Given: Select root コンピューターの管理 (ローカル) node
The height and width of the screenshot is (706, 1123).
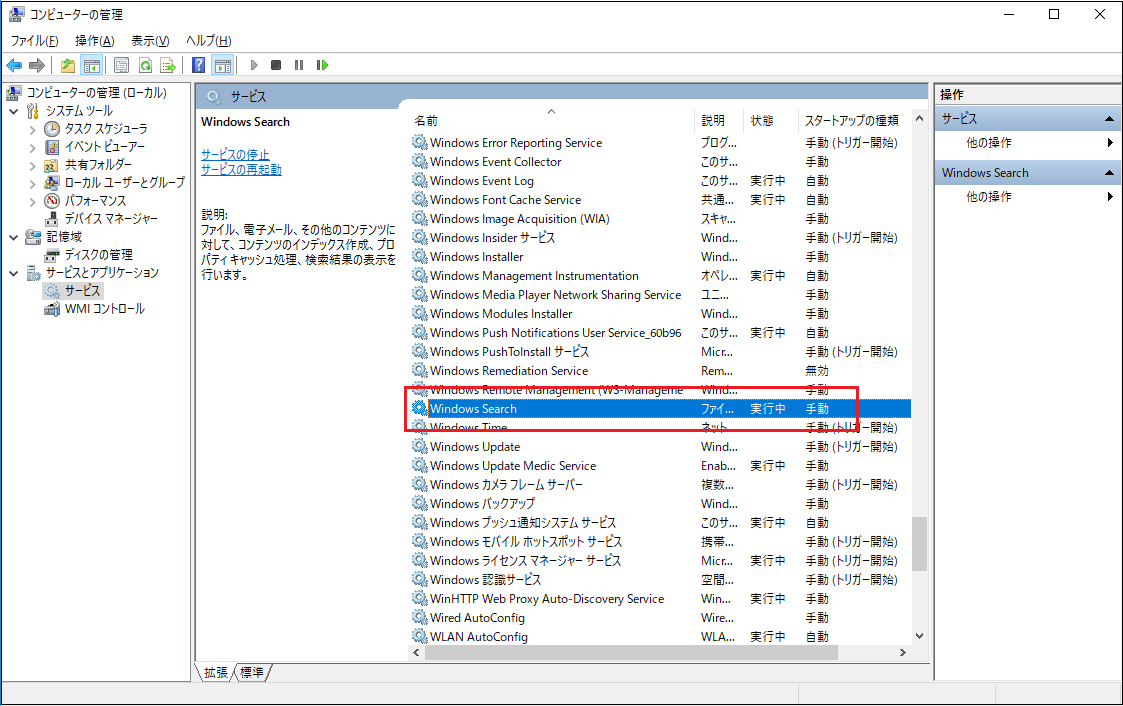Looking at the screenshot, I should click(97, 93).
